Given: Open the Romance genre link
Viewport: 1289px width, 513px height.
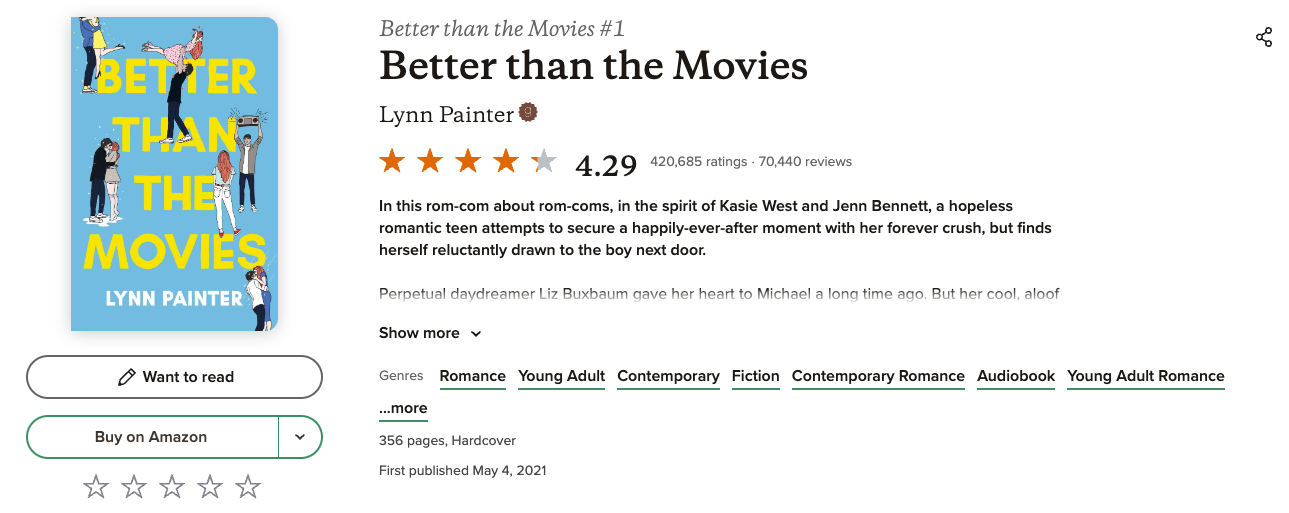Looking at the screenshot, I should [x=472, y=376].
